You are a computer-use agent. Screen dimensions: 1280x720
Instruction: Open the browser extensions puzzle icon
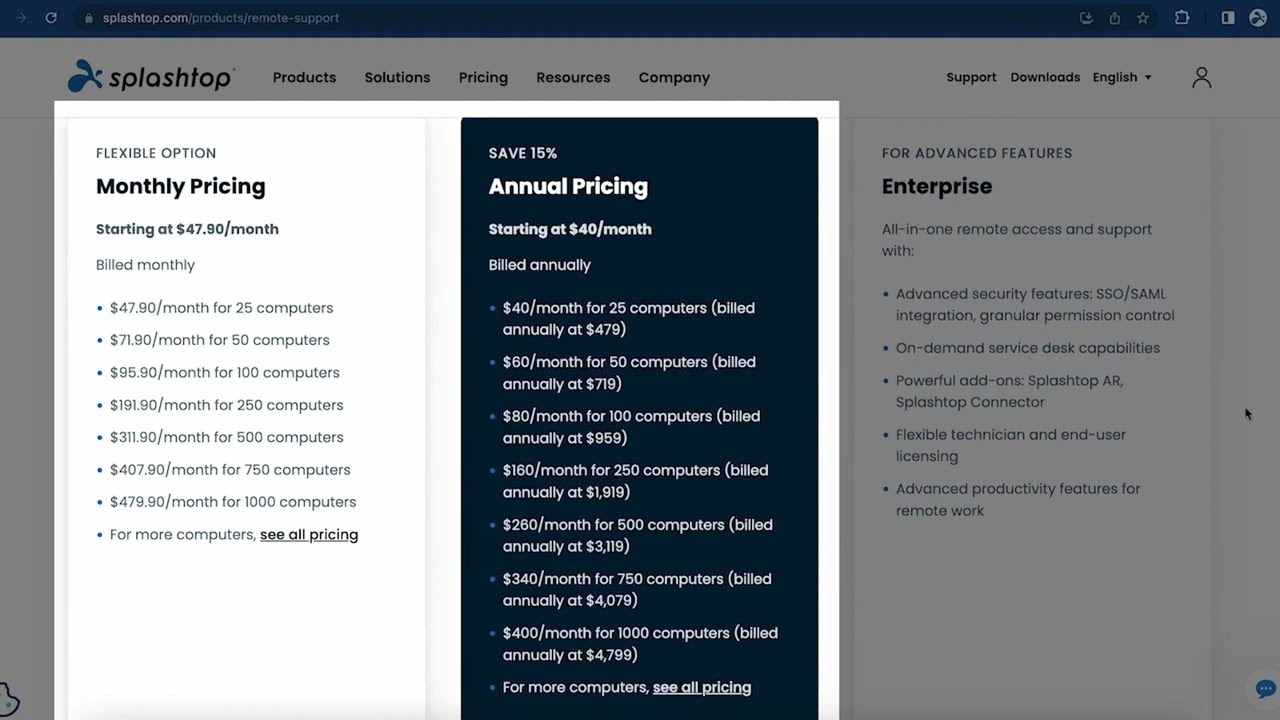pyautogui.click(x=1182, y=18)
